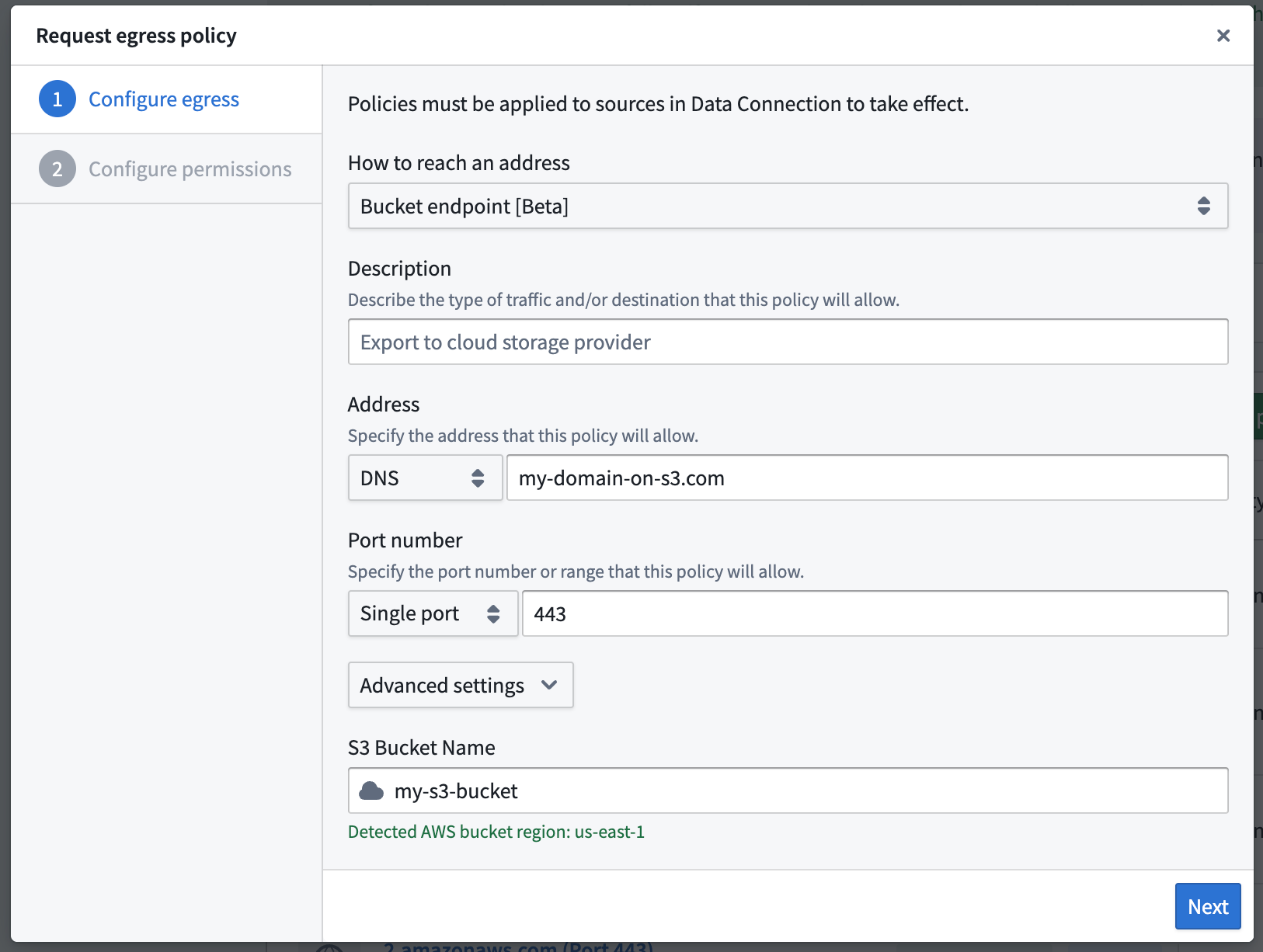Click the cloud icon in S3 Bucket Name field

371,790
